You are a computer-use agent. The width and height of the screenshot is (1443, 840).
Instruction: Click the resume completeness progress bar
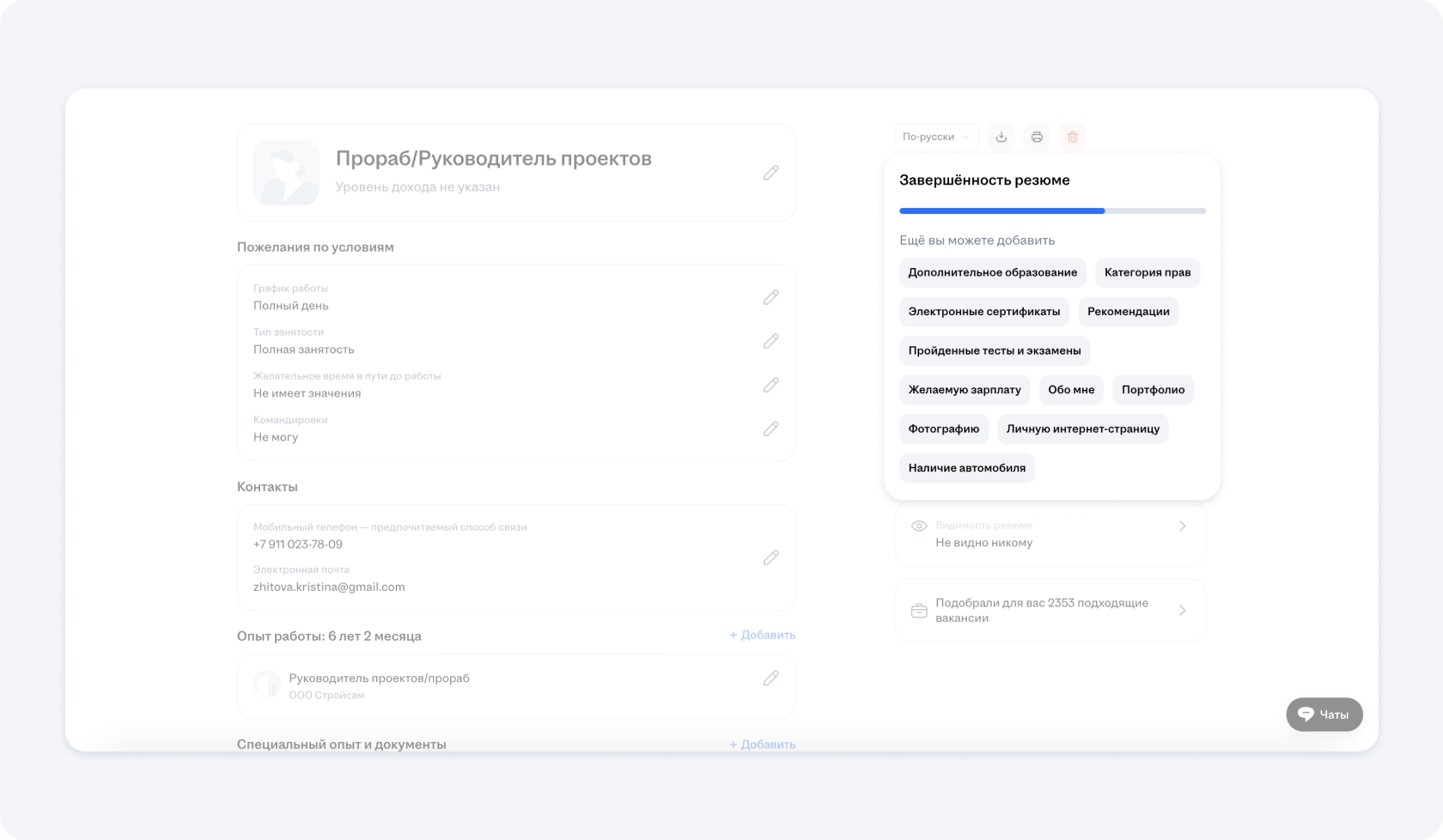(1052, 210)
